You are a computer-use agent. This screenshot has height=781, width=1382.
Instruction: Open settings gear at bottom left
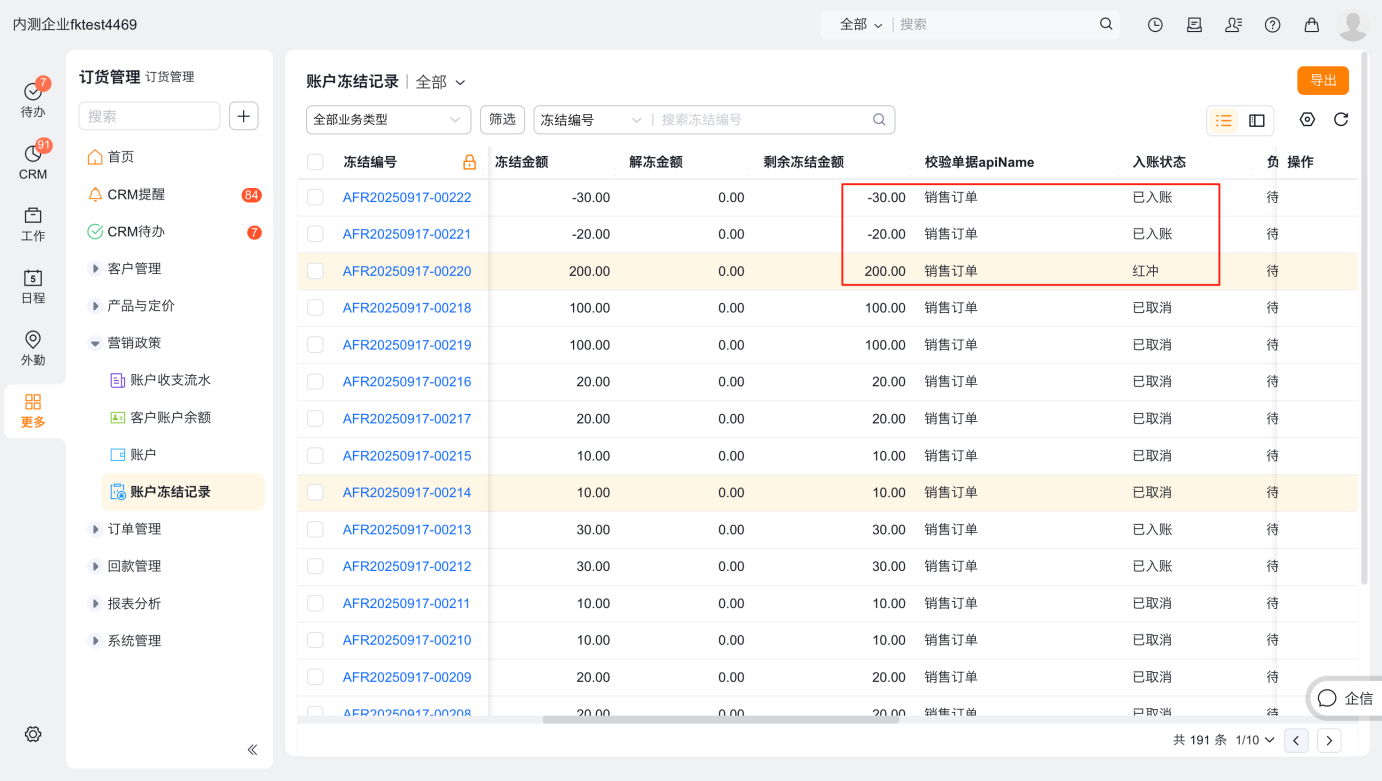tap(33, 734)
